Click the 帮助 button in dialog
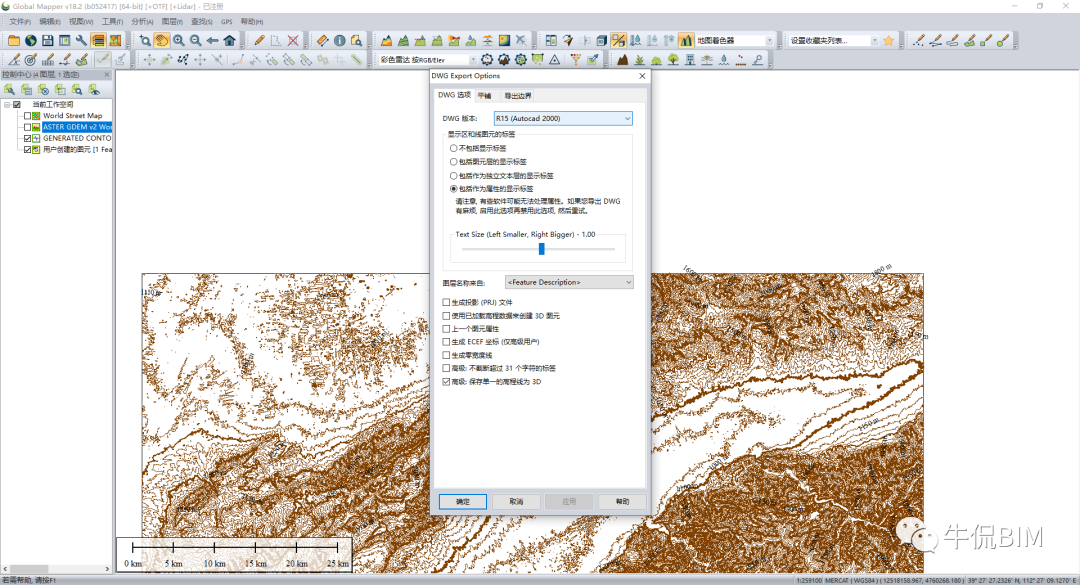Viewport: 1080px width, 585px height. point(623,502)
